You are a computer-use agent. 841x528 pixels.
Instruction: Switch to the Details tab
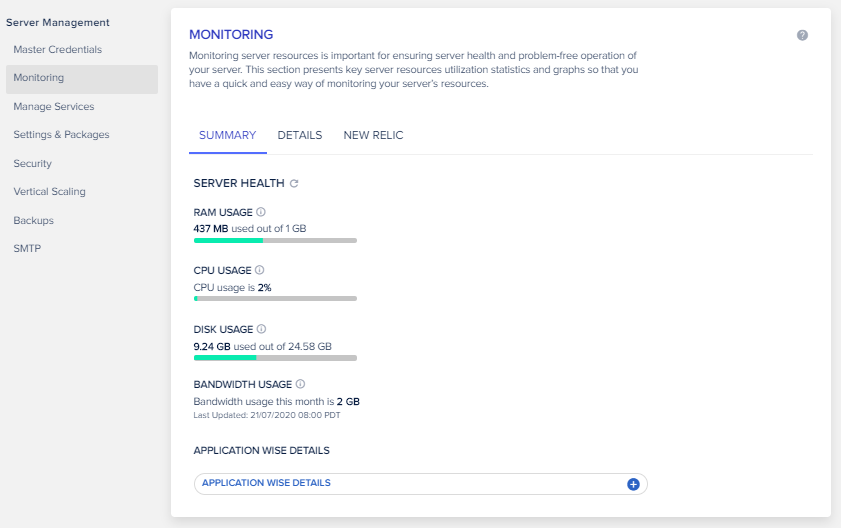tap(300, 135)
